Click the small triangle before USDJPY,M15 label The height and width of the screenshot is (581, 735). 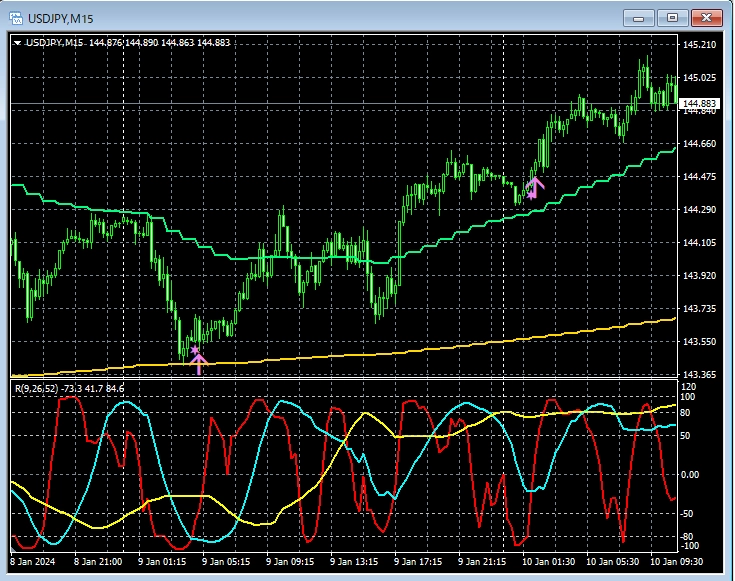[x=17, y=42]
